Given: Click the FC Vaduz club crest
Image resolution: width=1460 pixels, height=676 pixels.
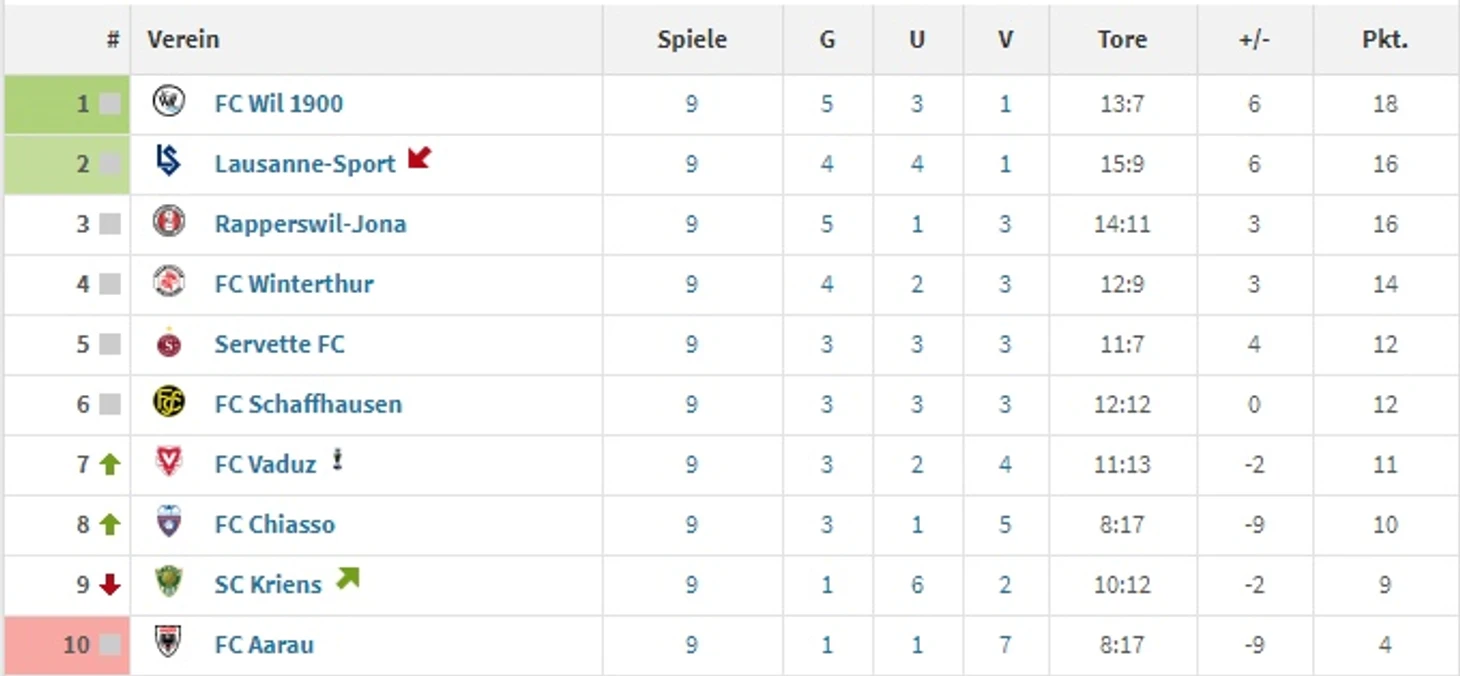Looking at the screenshot, I should (168, 462).
